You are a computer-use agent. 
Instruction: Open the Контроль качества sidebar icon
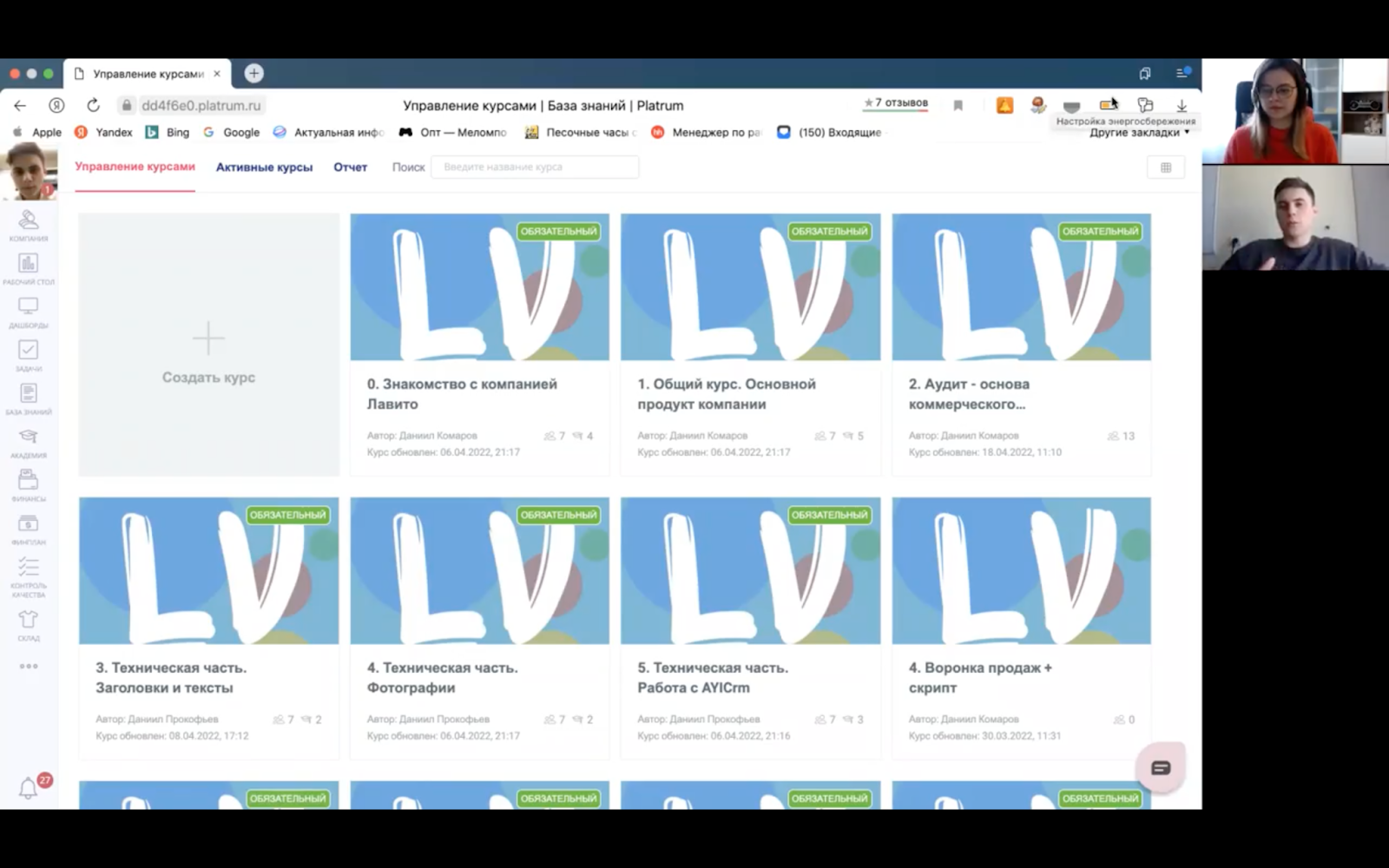[29, 577]
